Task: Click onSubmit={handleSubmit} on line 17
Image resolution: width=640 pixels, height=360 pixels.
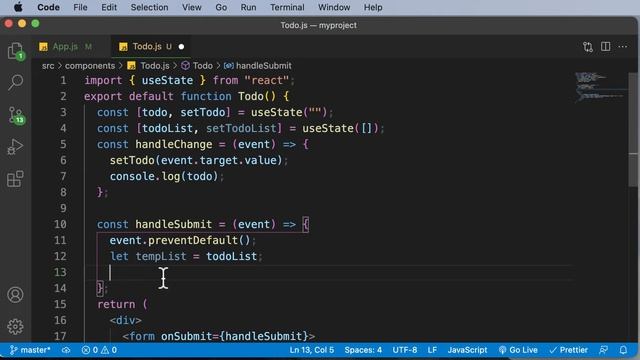Action: (x=235, y=336)
